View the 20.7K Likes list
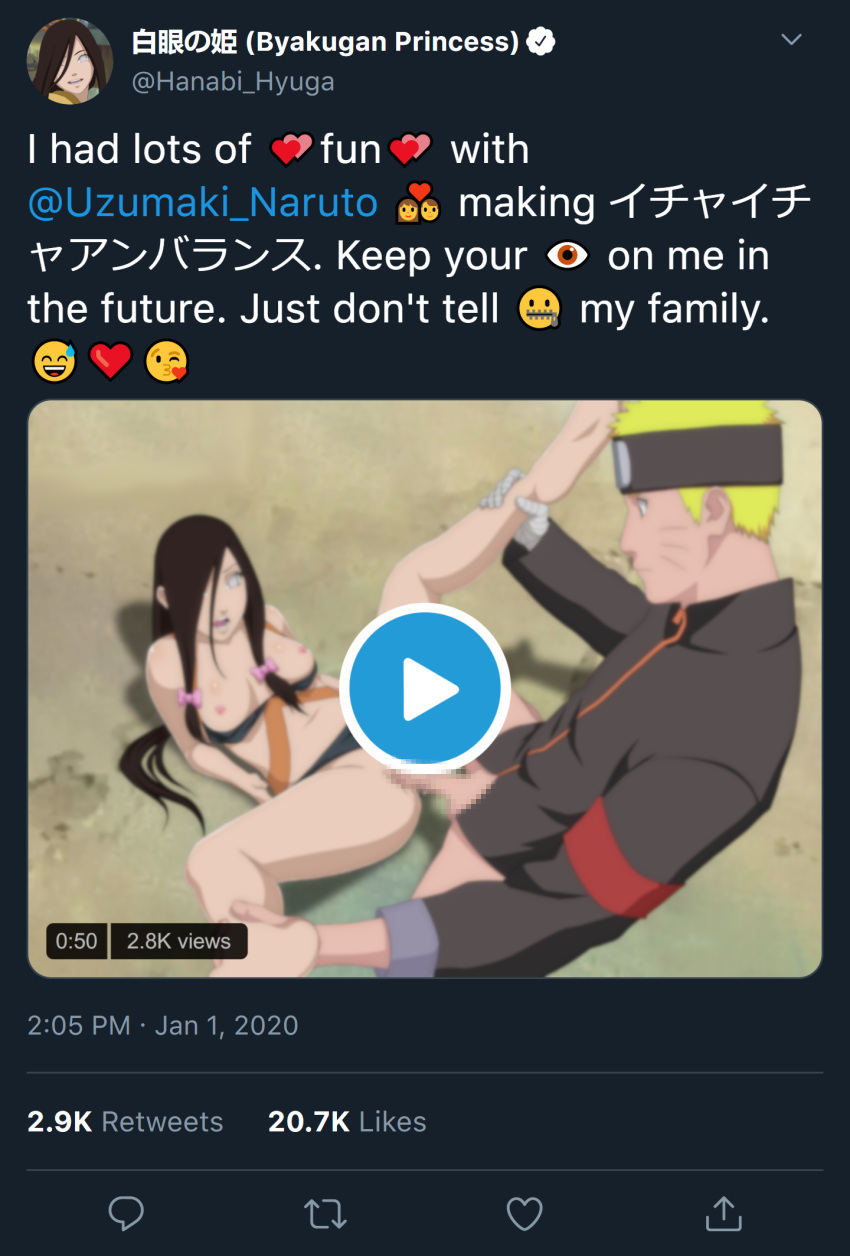The height and width of the screenshot is (1256, 850). point(347,1122)
